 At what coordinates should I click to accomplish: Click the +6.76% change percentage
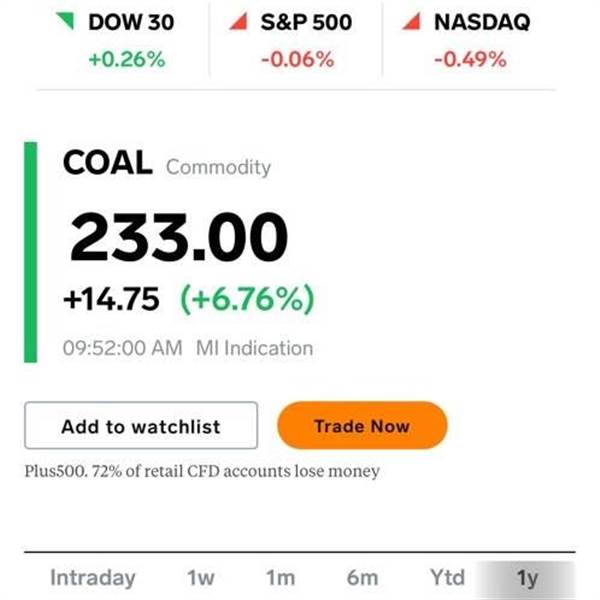[247, 299]
